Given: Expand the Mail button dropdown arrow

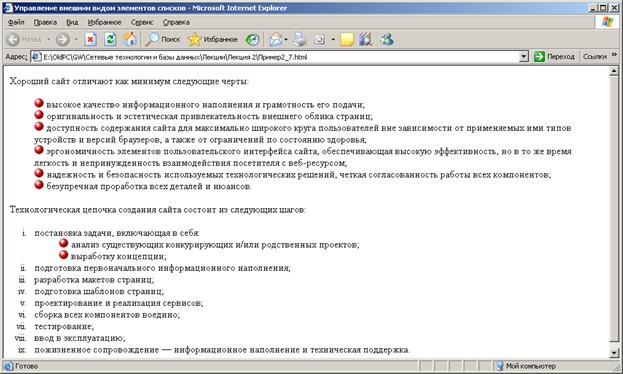Looking at the screenshot, I should coord(286,39).
